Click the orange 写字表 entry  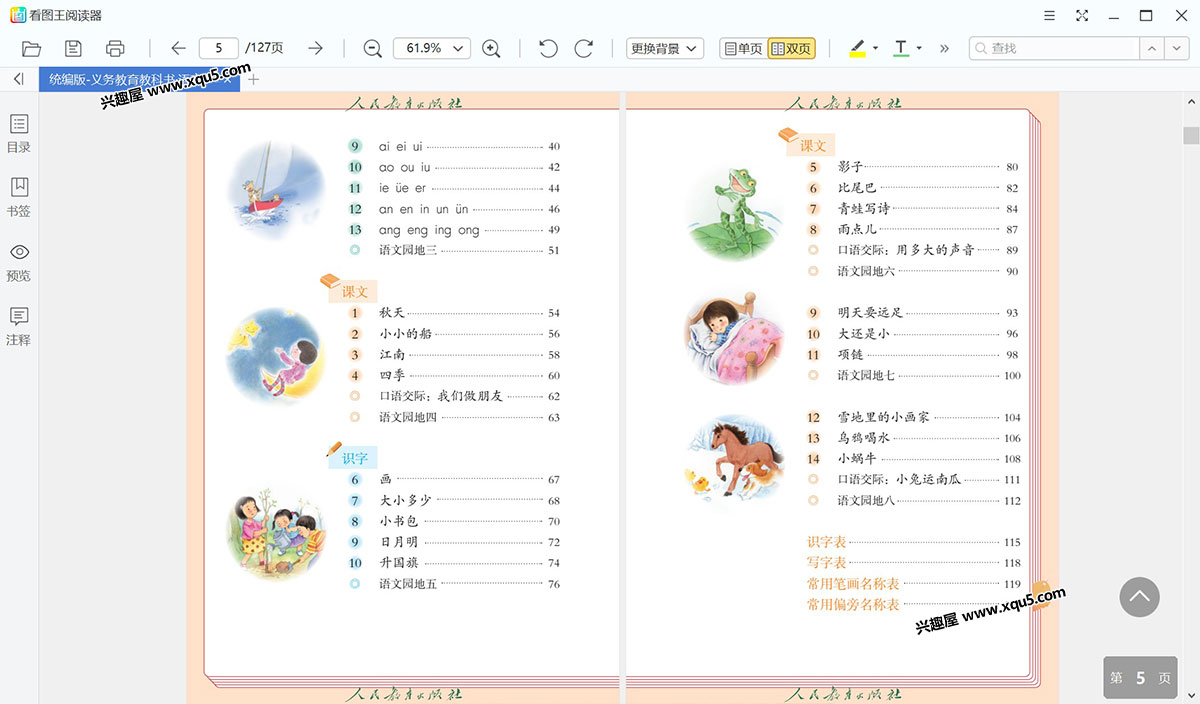tap(827, 563)
